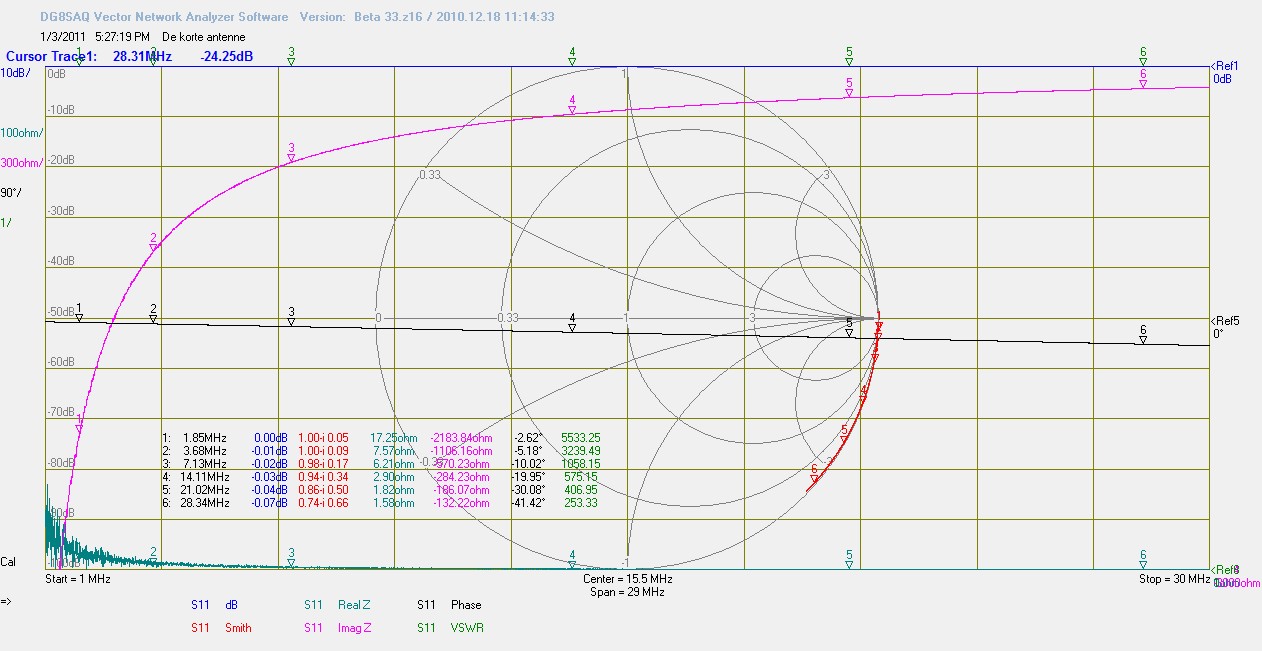Click the Start = 1 MHz label

pyautogui.click(x=78, y=579)
